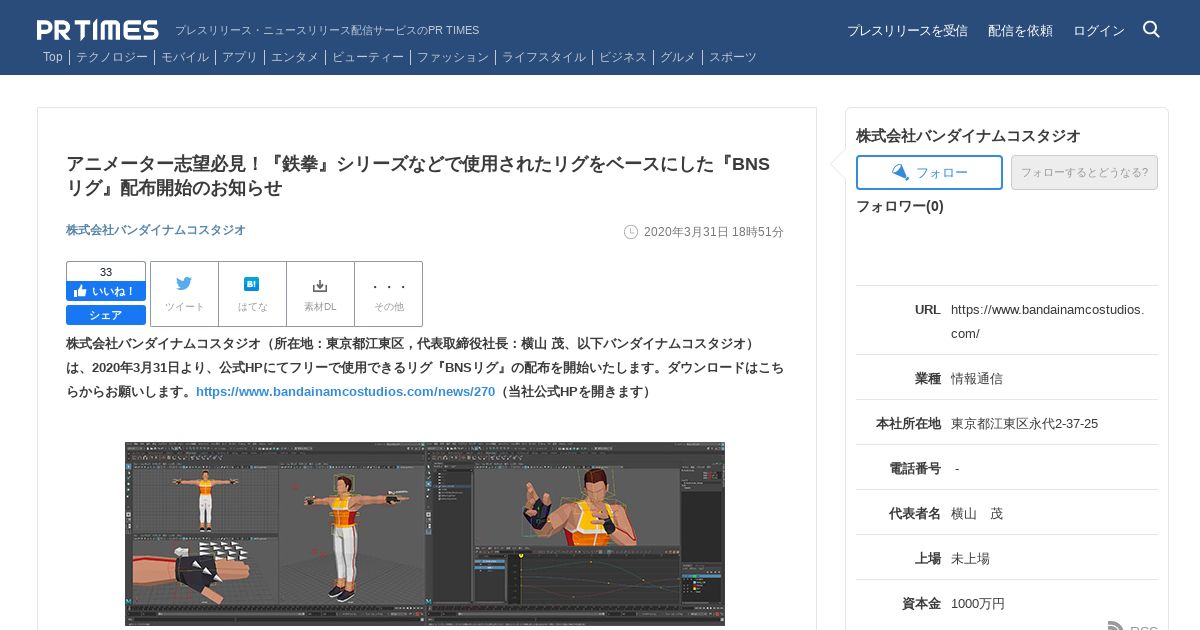The image size is (1200, 630).
Task: Click the article headline text
Action: click(x=418, y=176)
